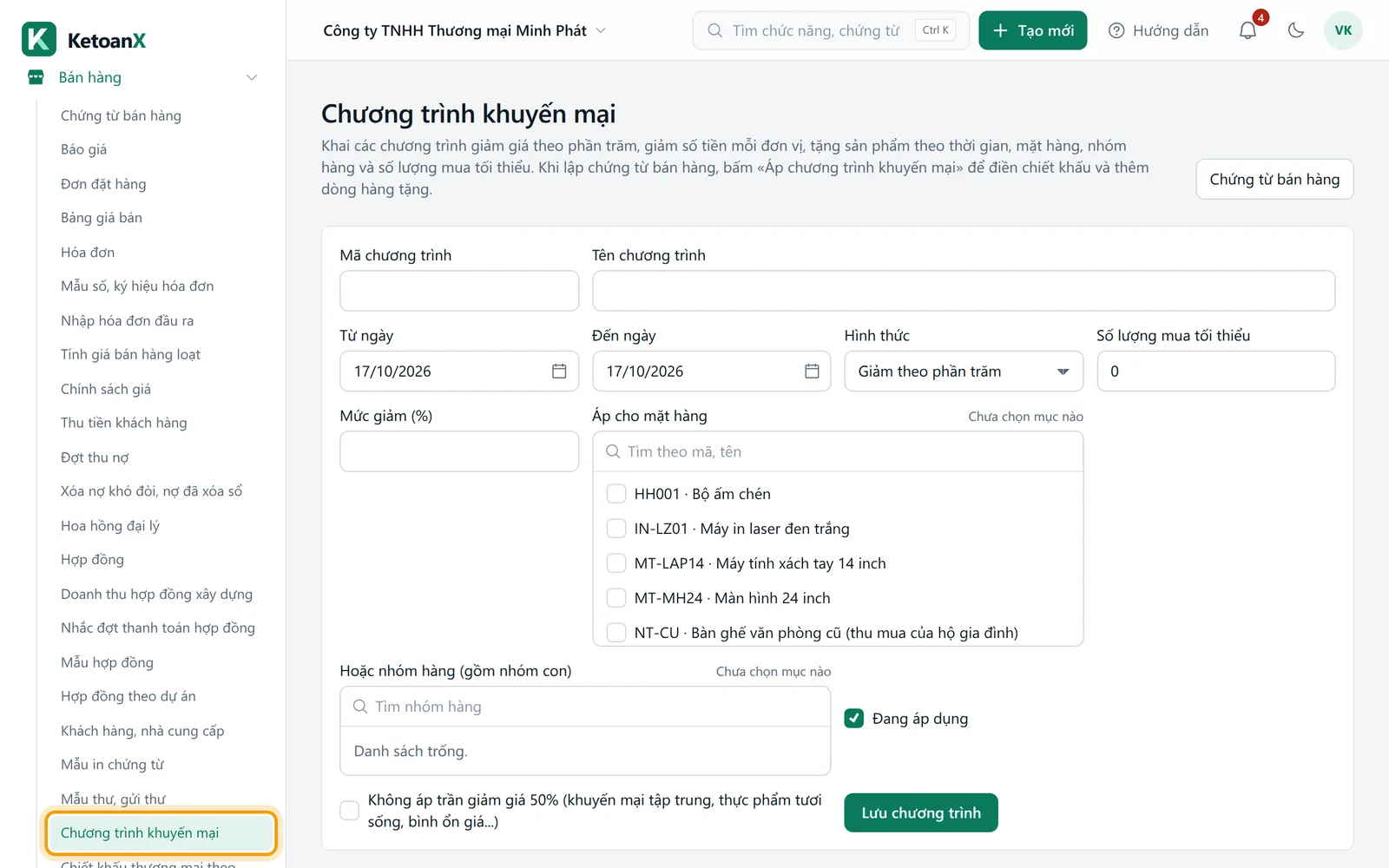The image size is (1389, 868).
Task: Click the Chứng từ bán hàng button
Action: (x=1274, y=179)
